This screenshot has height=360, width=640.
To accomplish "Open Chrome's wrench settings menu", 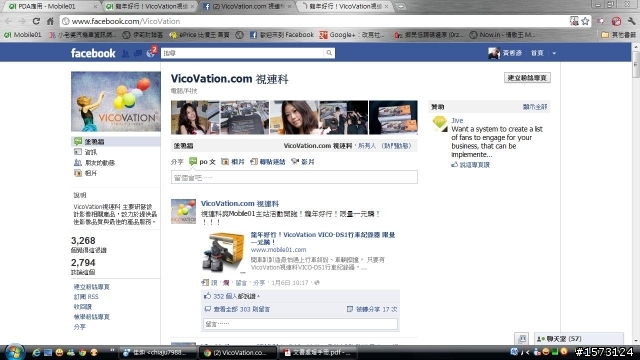I will [x=632, y=21].
